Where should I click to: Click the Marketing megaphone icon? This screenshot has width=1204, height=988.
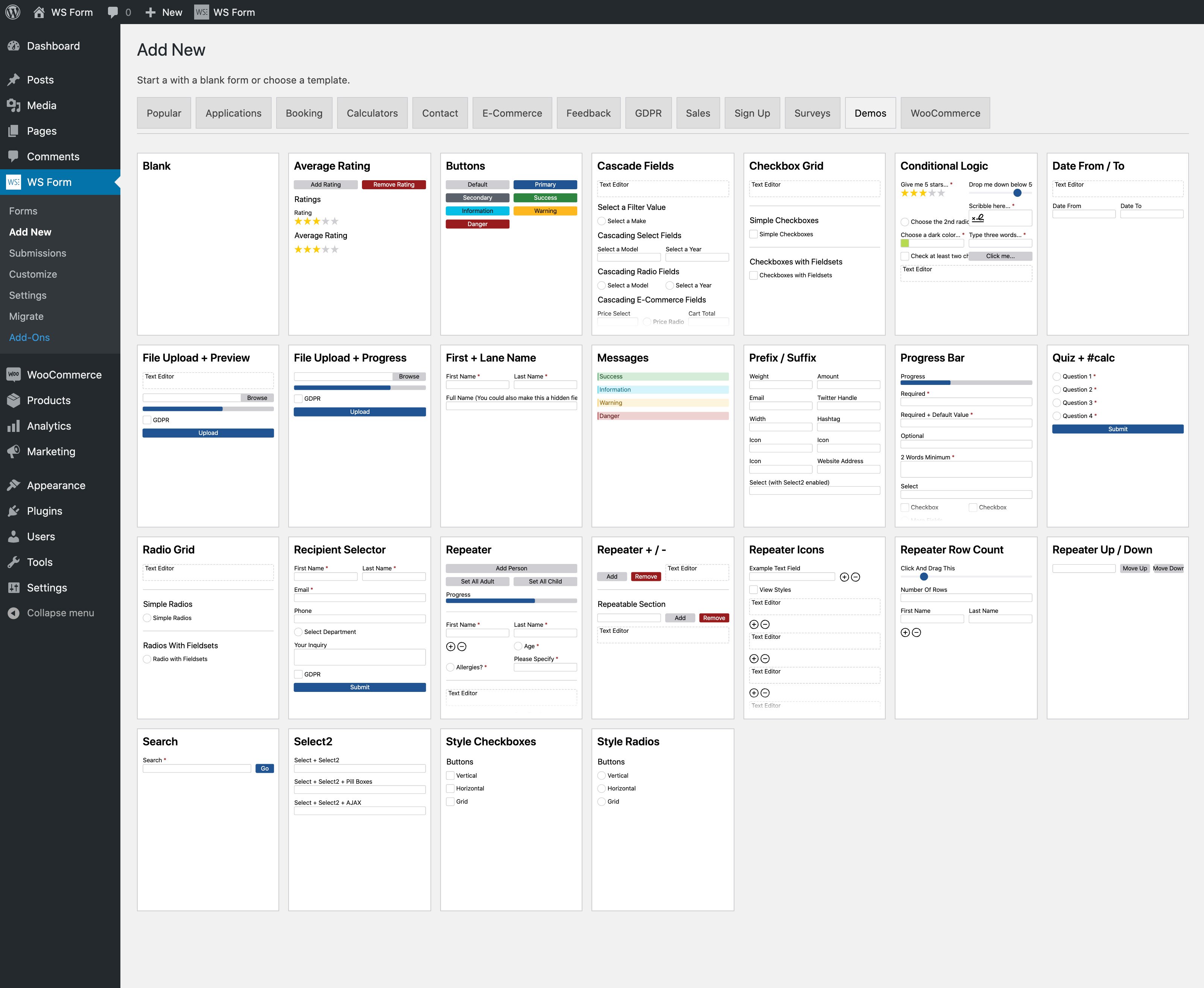[x=14, y=452]
